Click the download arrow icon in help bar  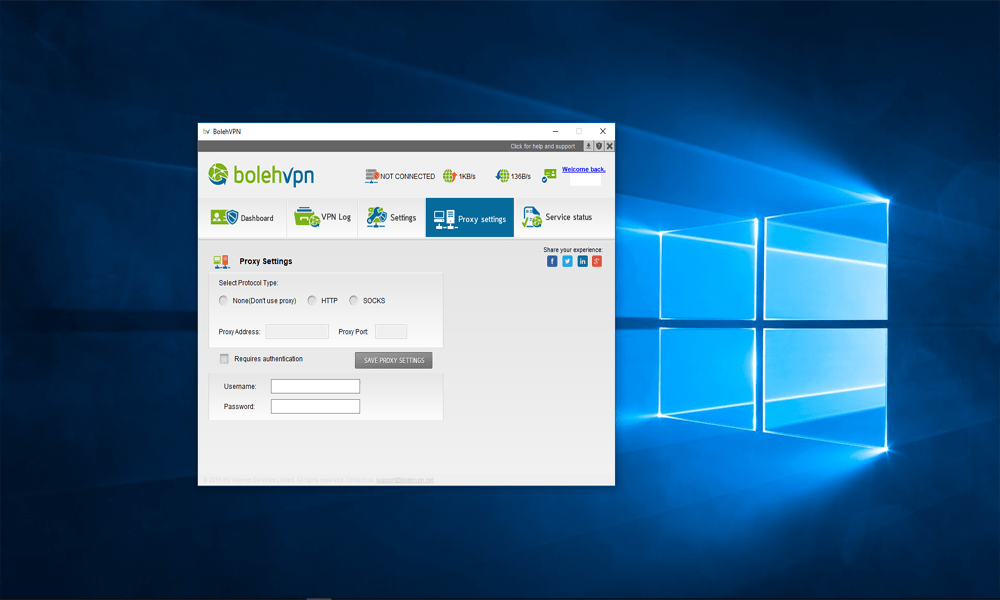click(x=589, y=146)
